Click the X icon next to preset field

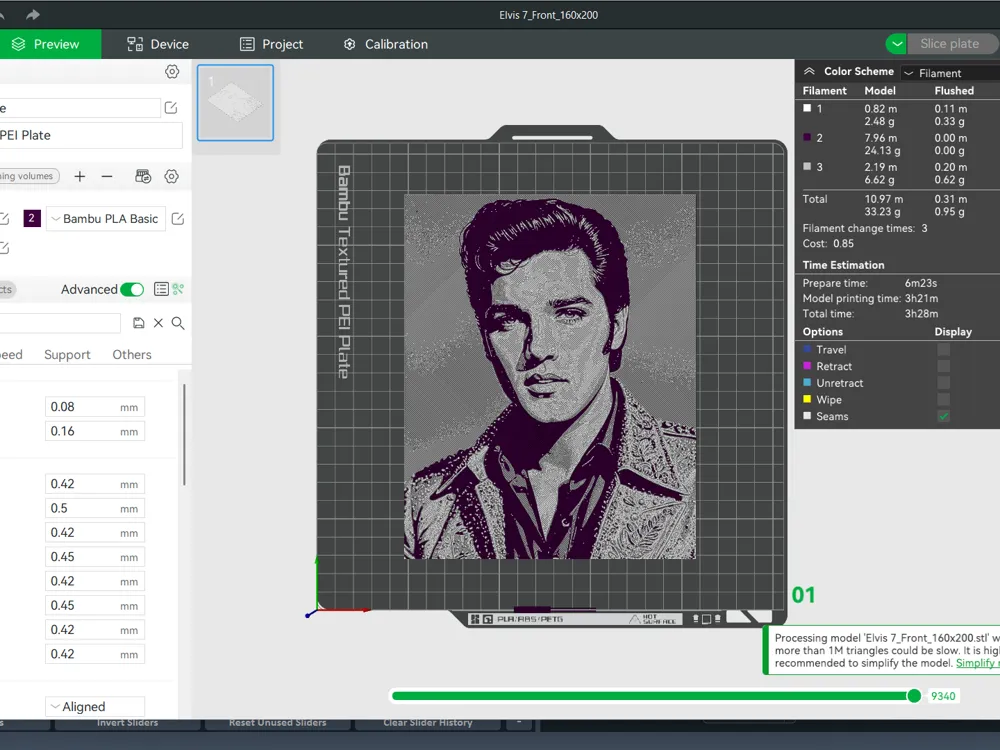[x=158, y=323]
